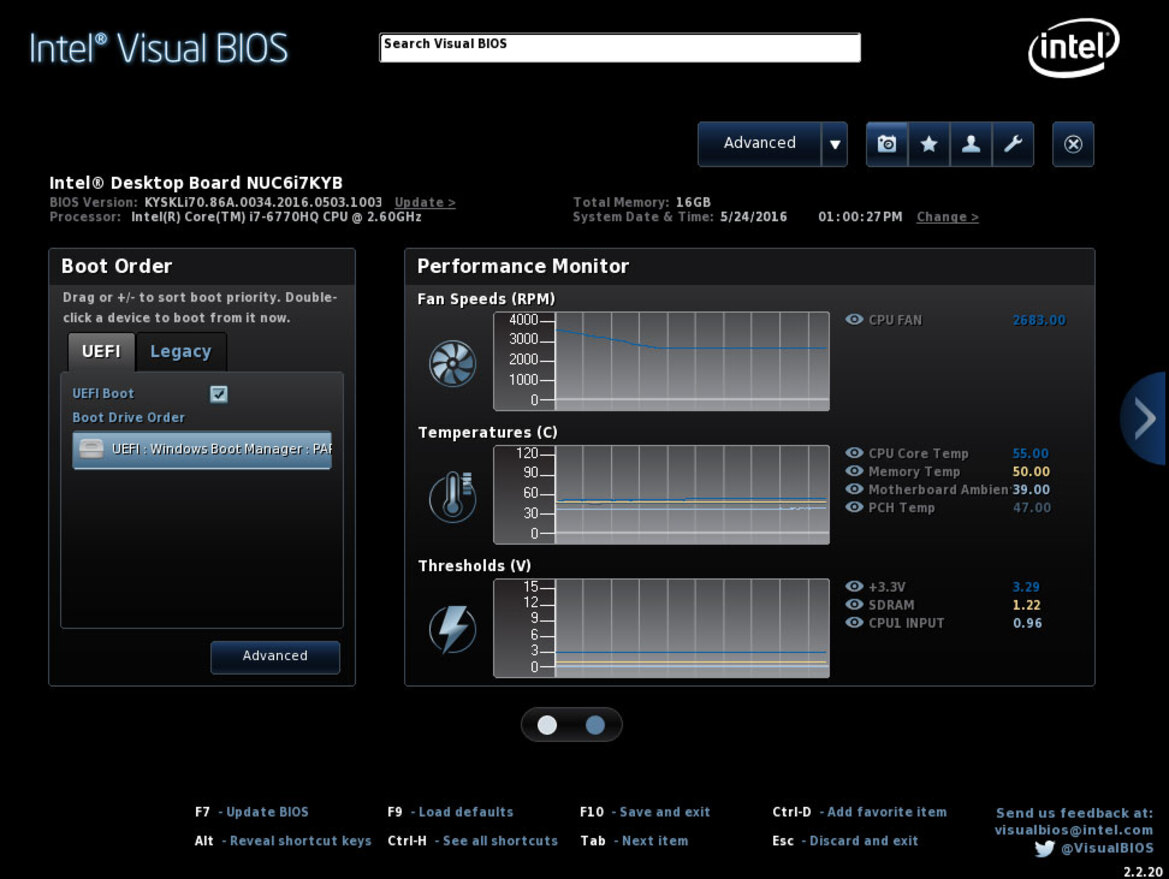The width and height of the screenshot is (1169, 879).
Task: Click the thermometer temperatures icon
Action: click(x=453, y=497)
